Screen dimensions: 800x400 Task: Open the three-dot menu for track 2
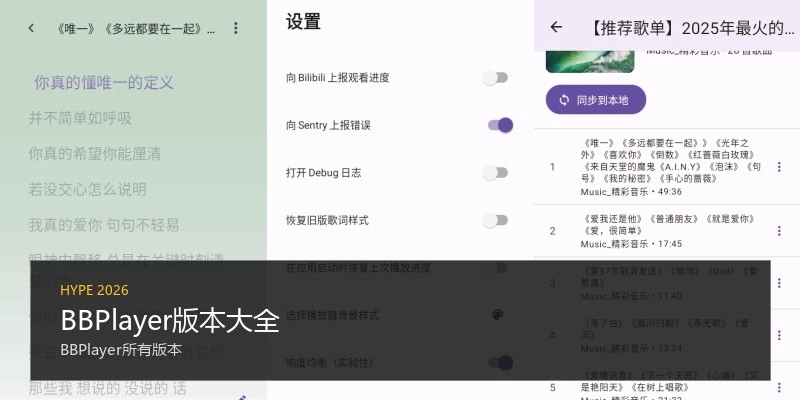click(x=779, y=231)
